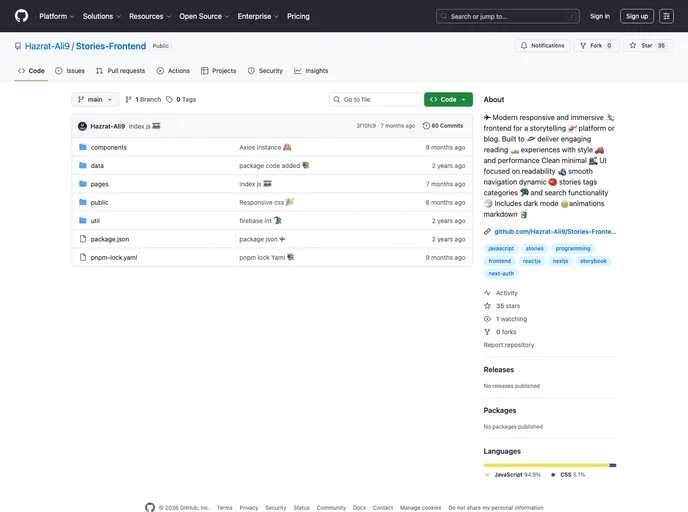Open the Projects tab
688x512 pixels.
(219, 71)
